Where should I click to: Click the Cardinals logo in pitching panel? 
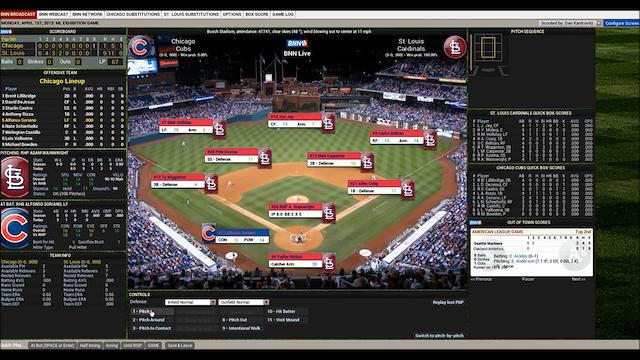click(15, 178)
